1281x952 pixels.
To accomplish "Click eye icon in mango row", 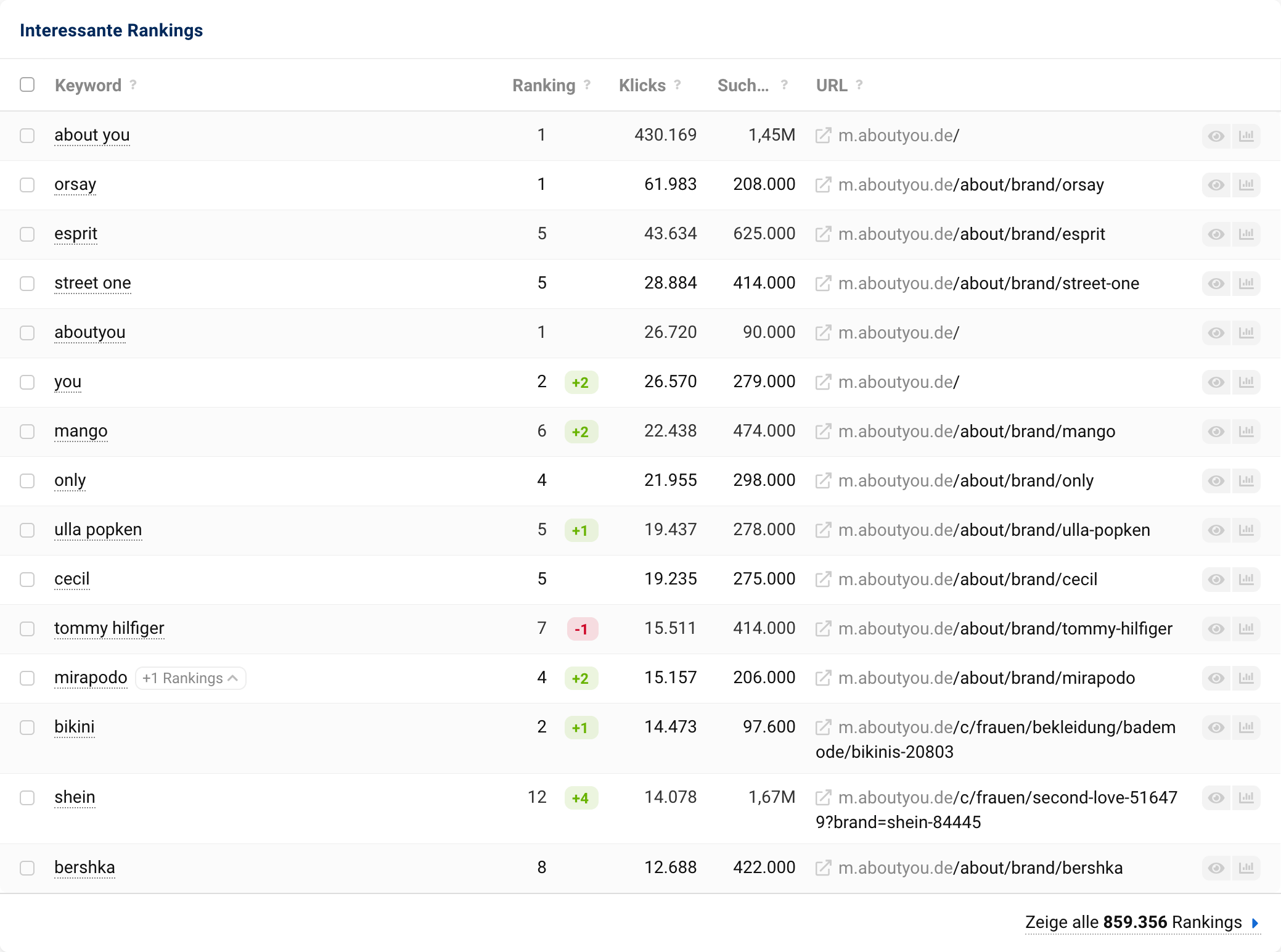I will point(1216,432).
